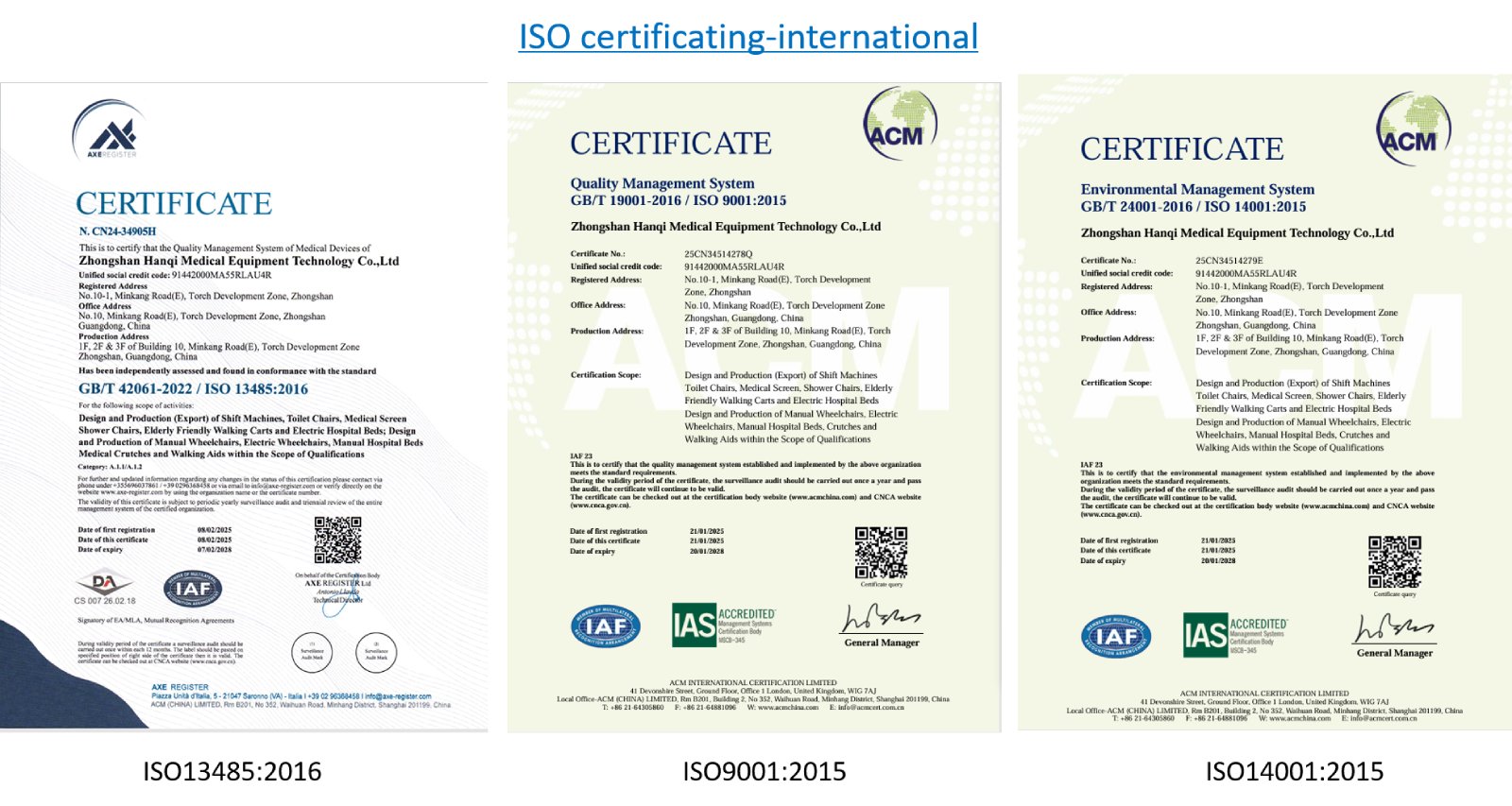Screen dimensions: 1512x806
Task: Click the CERTIFICATE title on the Environmental document
Action: click(1182, 149)
